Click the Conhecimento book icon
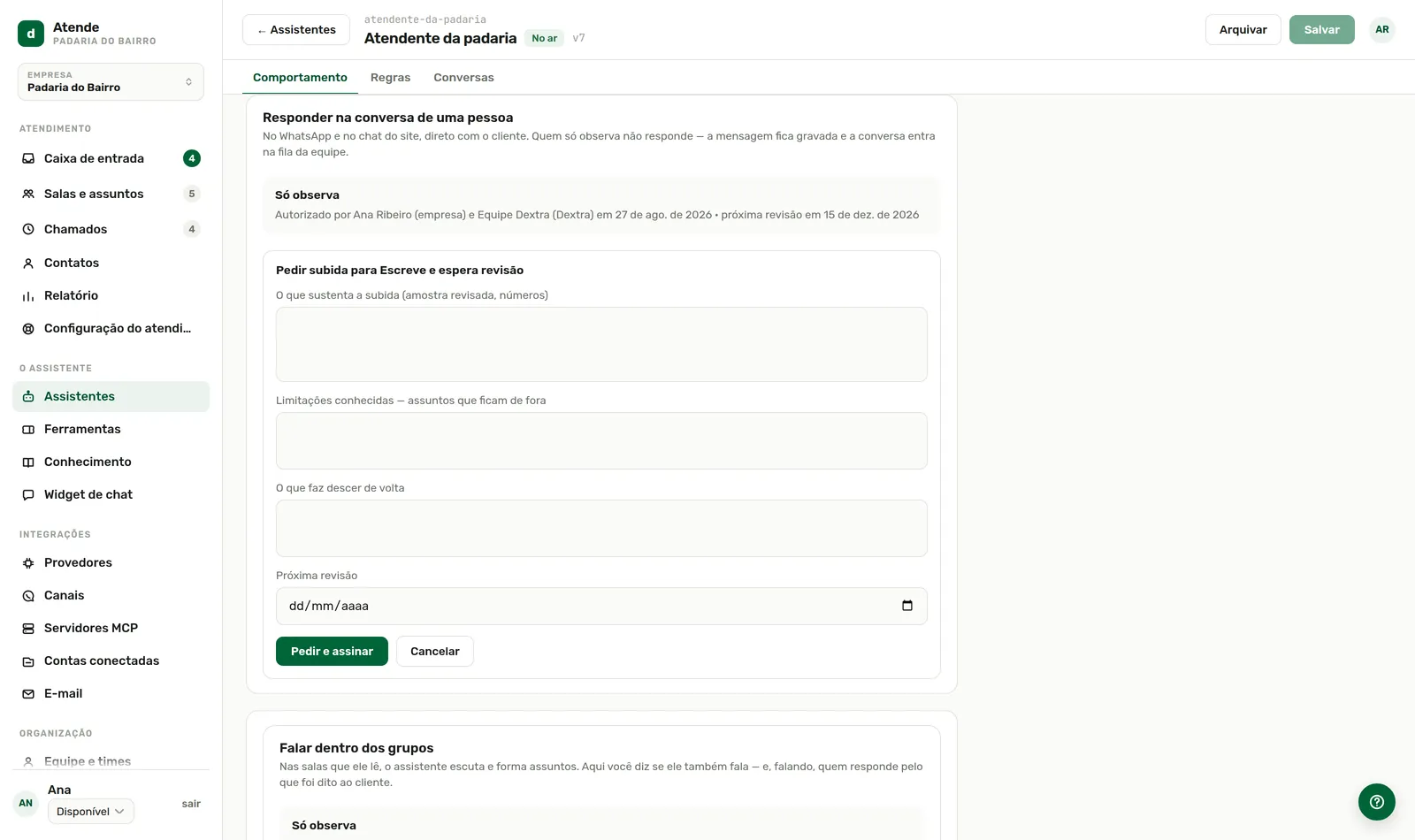The width and height of the screenshot is (1415, 840). [28, 462]
